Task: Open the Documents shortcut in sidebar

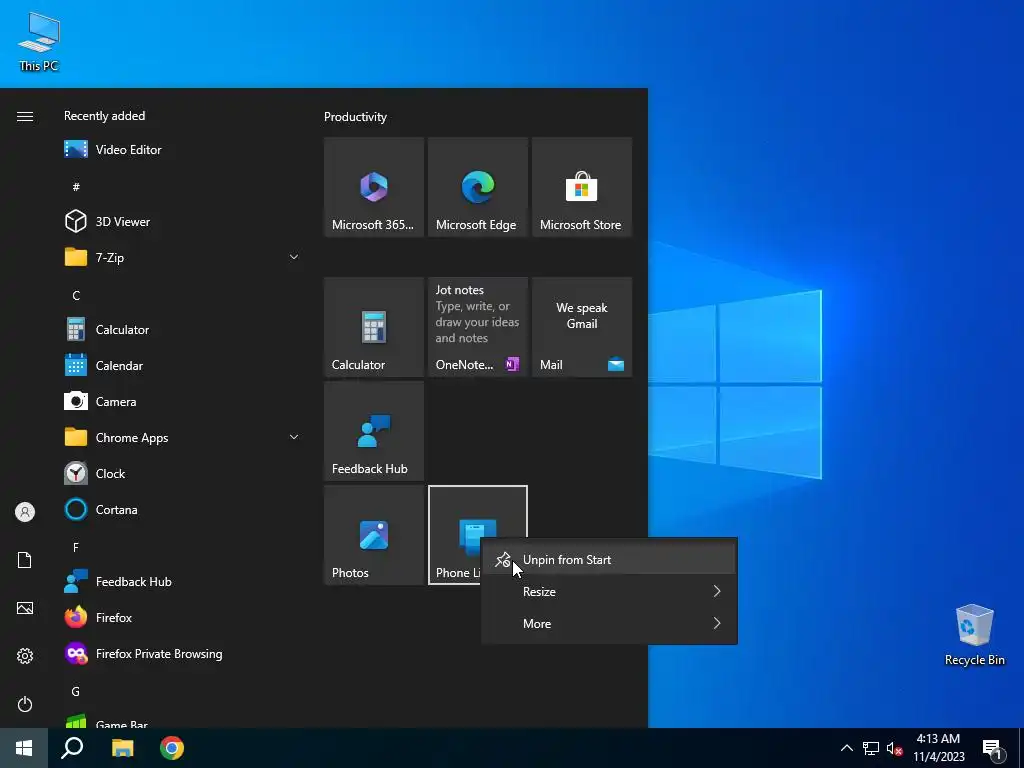Action: [25, 560]
